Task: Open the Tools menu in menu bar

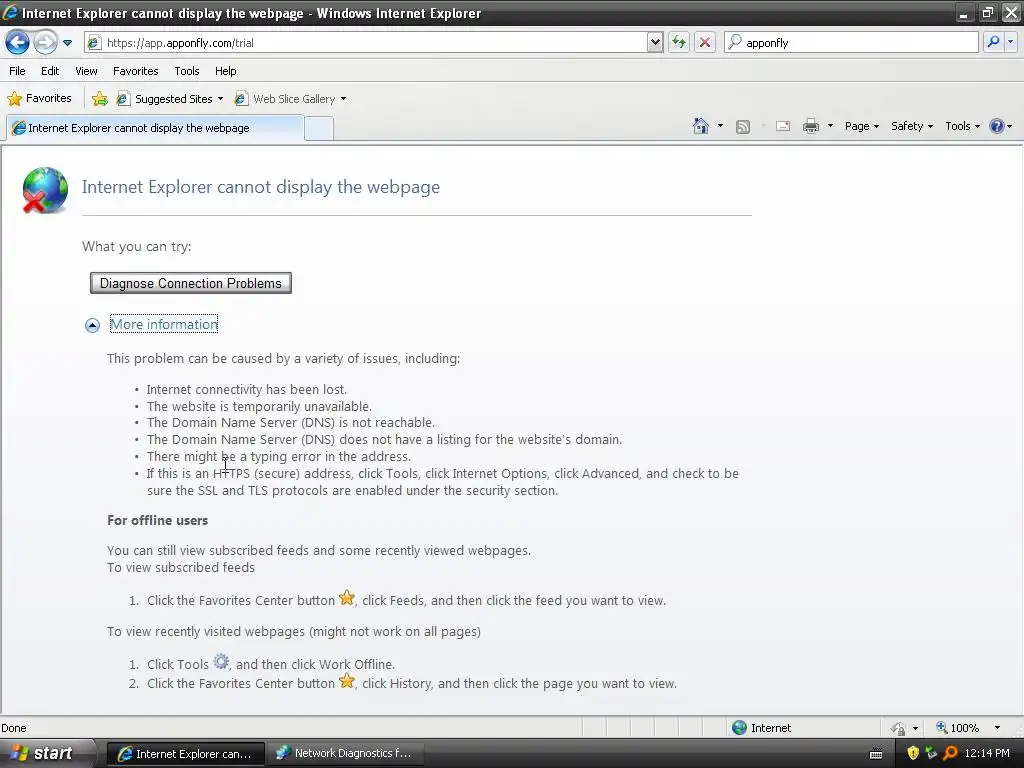Action: [187, 71]
